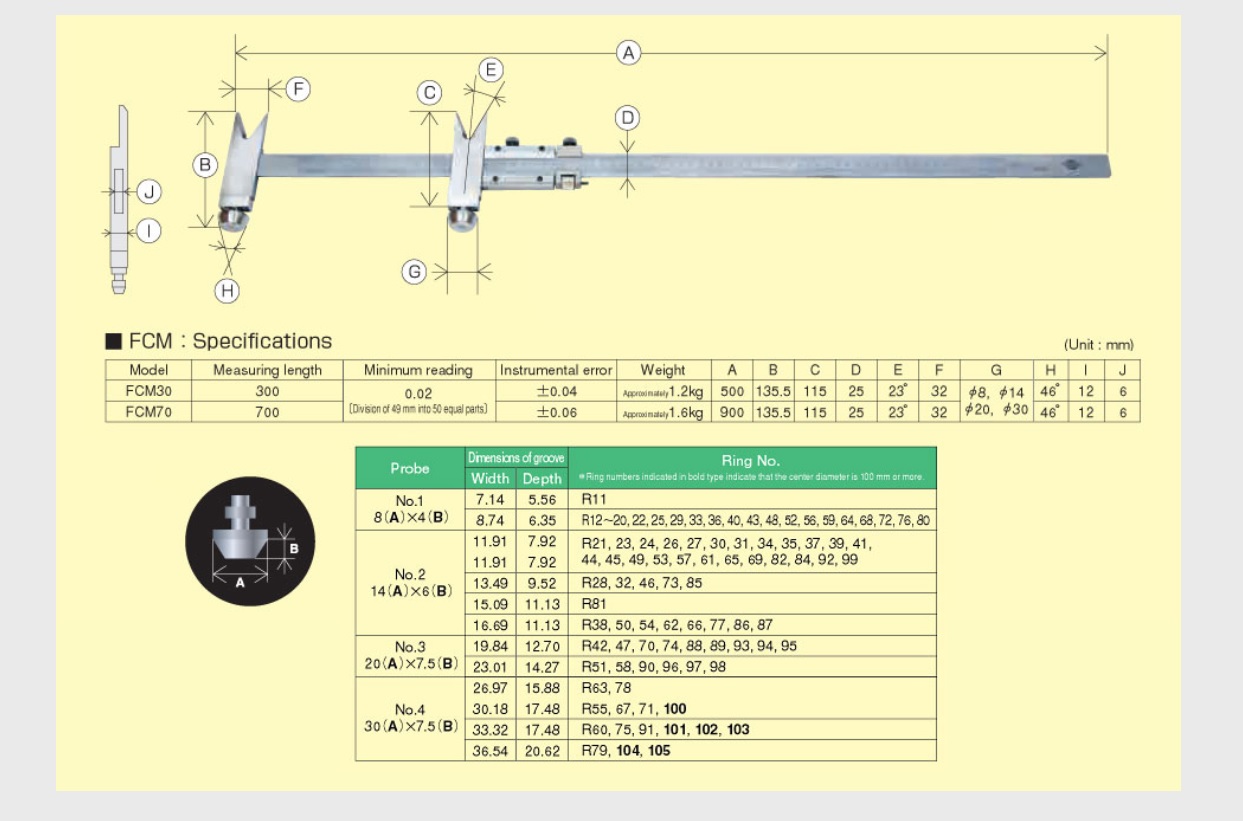
Task: Select the "Instrumental error" column header
Action: 556,370
